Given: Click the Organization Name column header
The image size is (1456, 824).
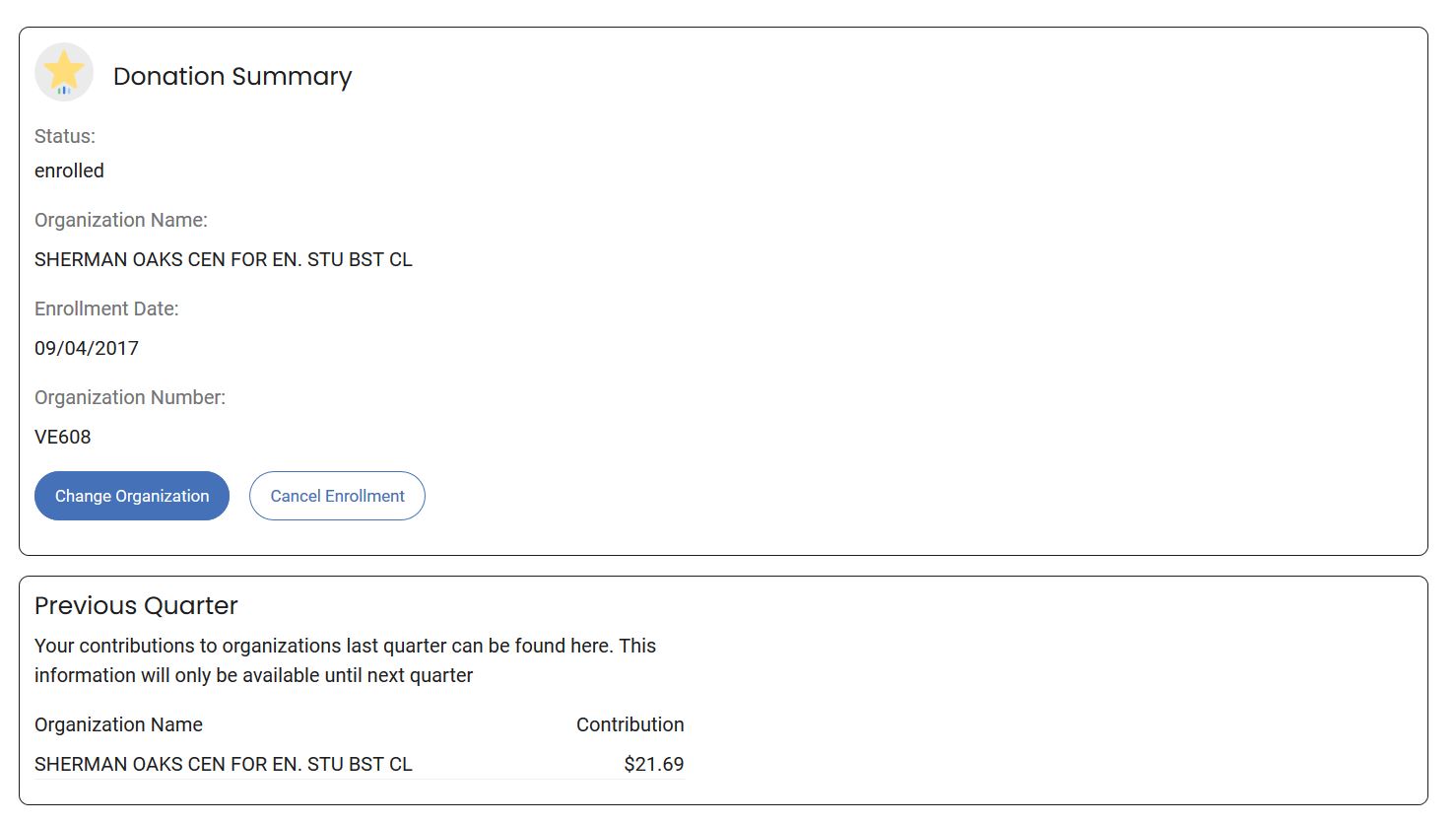Looking at the screenshot, I should (x=118, y=724).
